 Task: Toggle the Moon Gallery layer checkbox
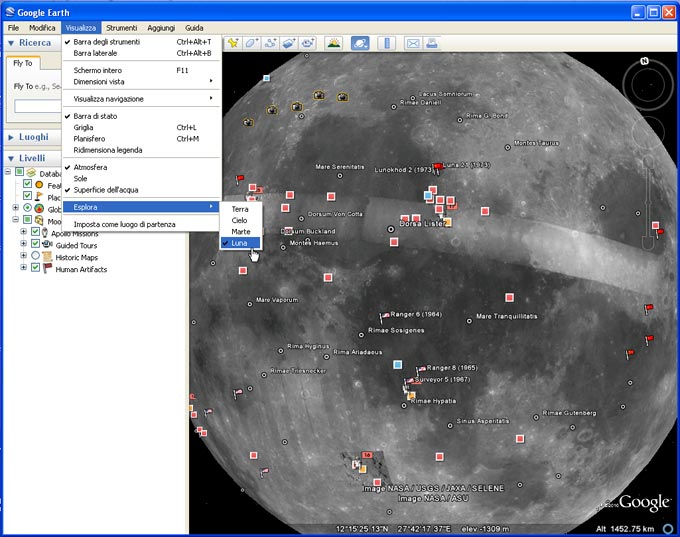[27, 219]
